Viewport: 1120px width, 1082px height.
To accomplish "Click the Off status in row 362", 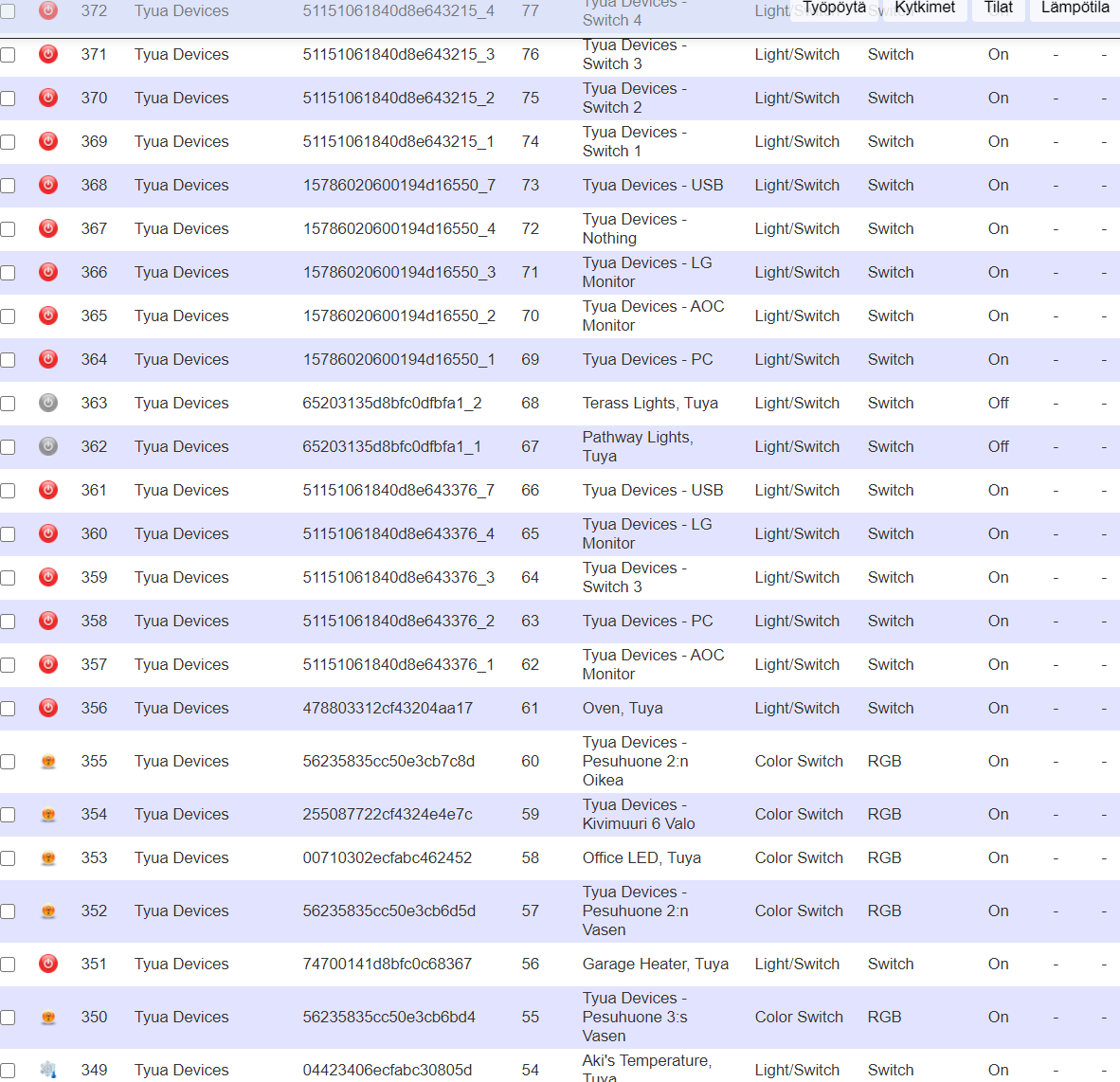I will tap(999, 446).
